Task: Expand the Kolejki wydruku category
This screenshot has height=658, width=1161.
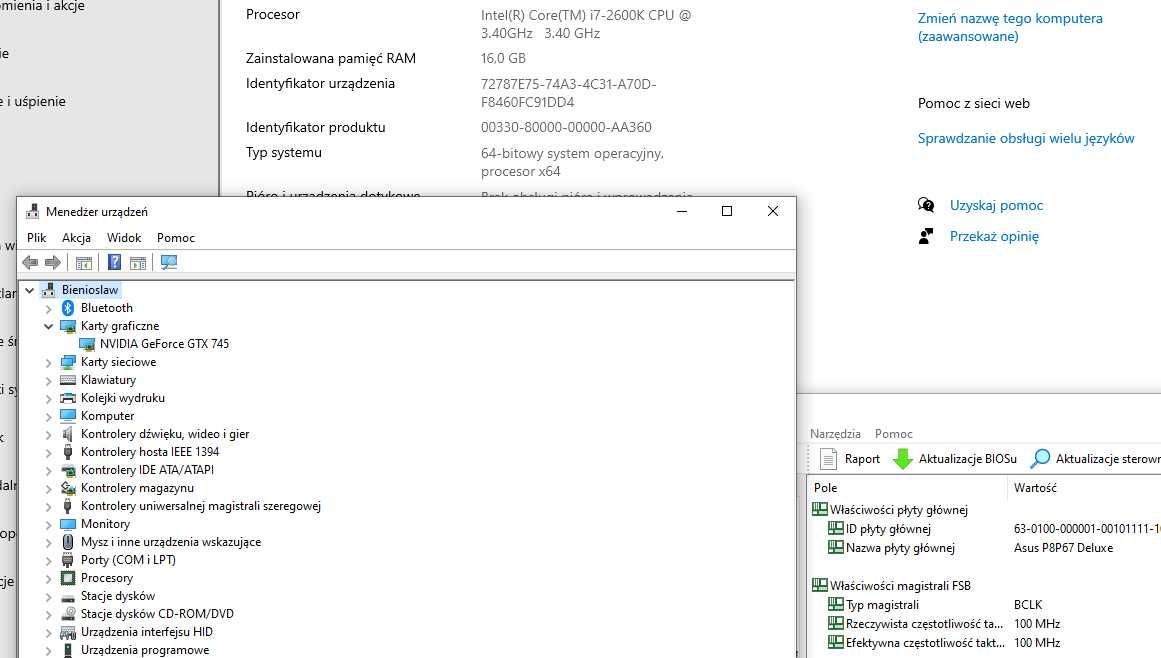Action: click(x=49, y=398)
